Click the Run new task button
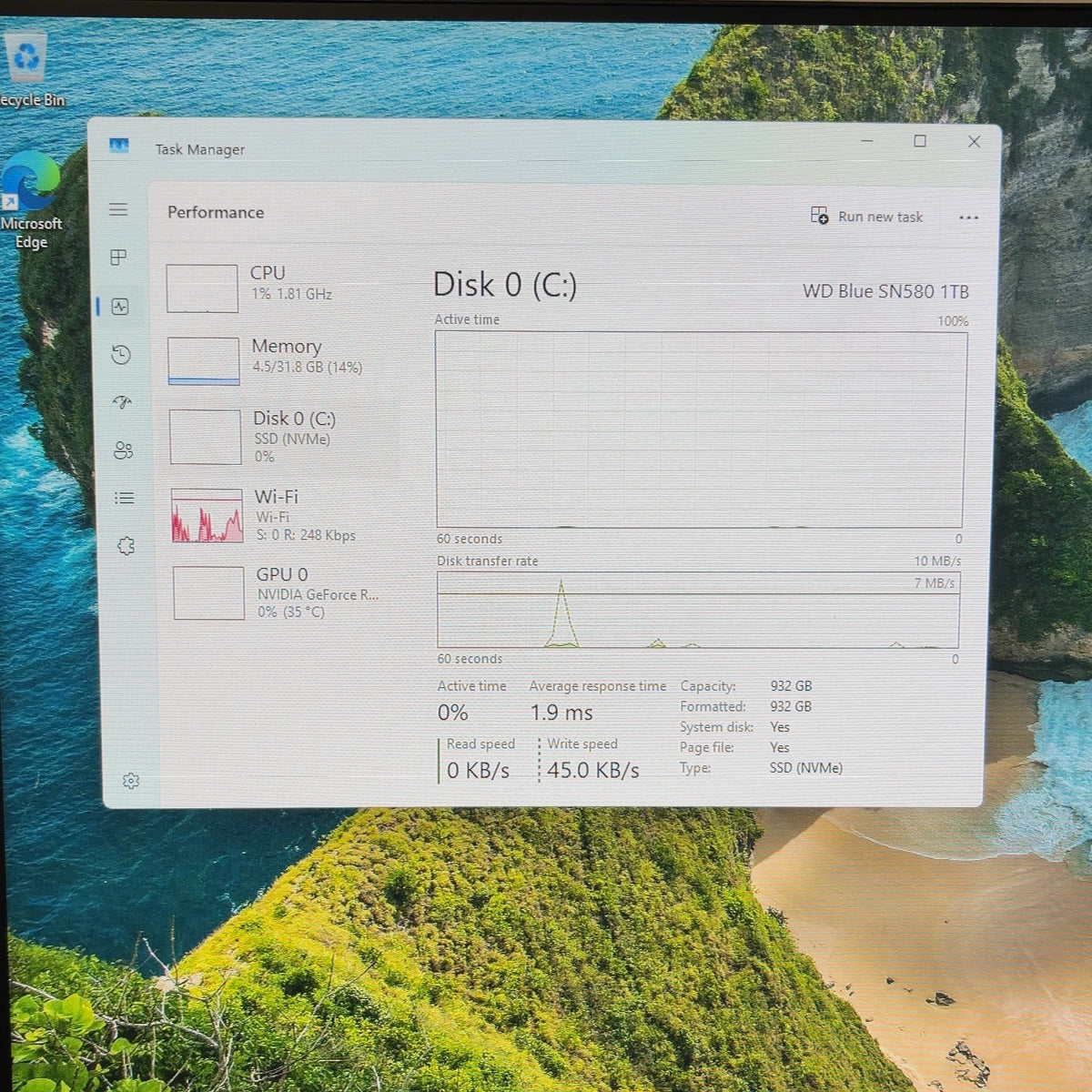 point(866,217)
